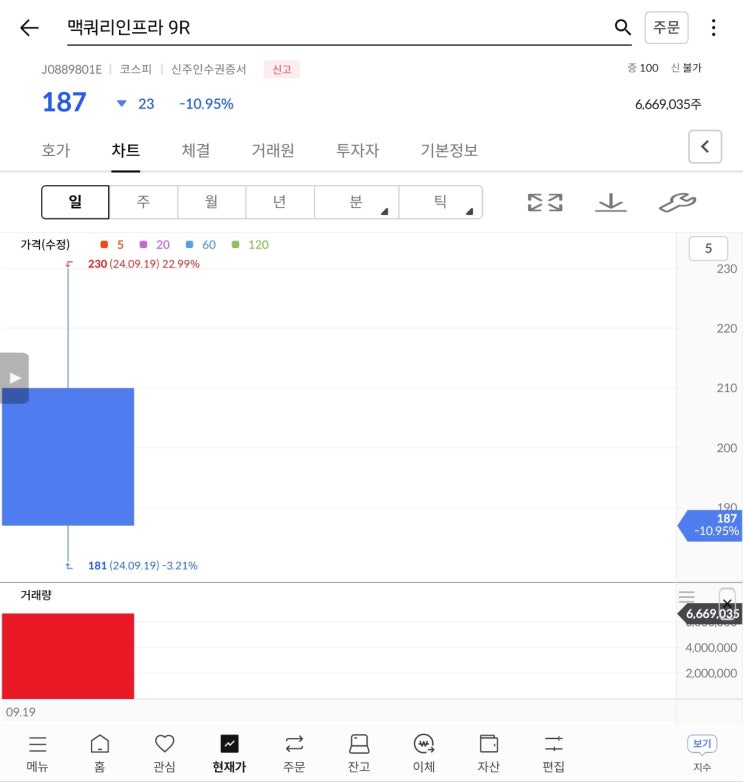Tap the search magnifier icon
Image resolution: width=743 pixels, height=782 pixels.
(x=622, y=27)
